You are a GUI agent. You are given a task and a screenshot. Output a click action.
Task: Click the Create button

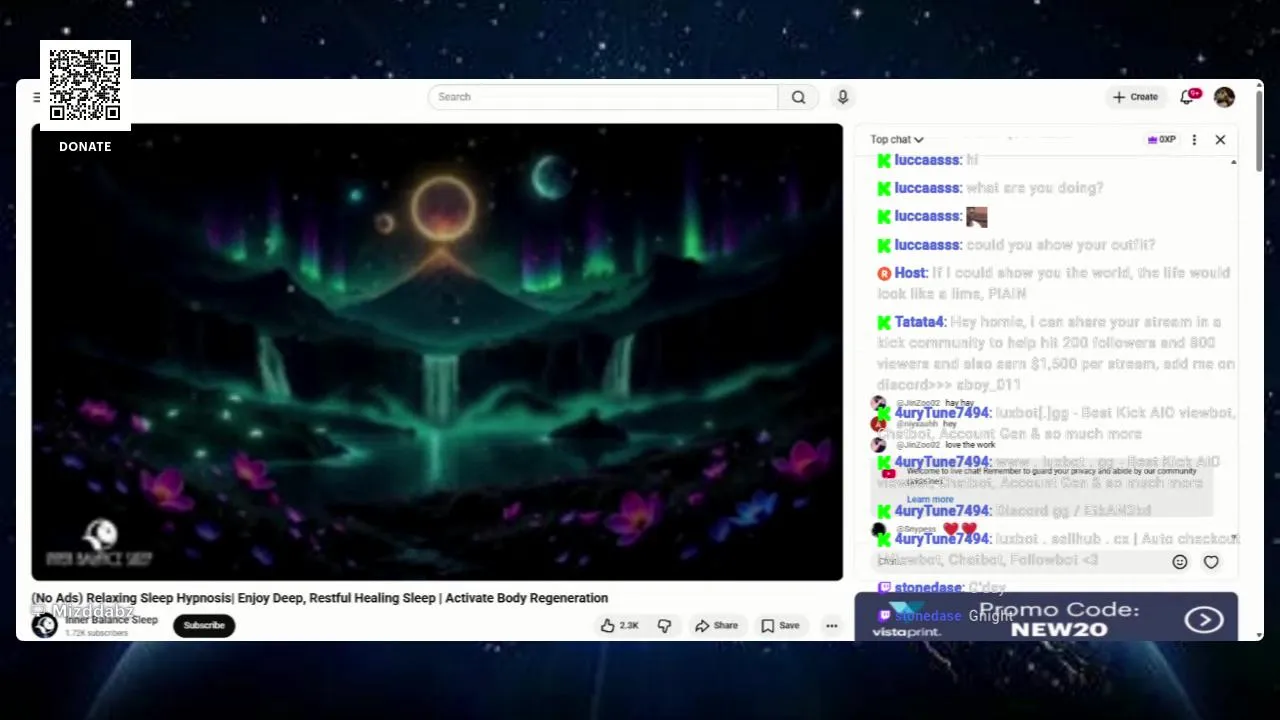tap(1135, 97)
